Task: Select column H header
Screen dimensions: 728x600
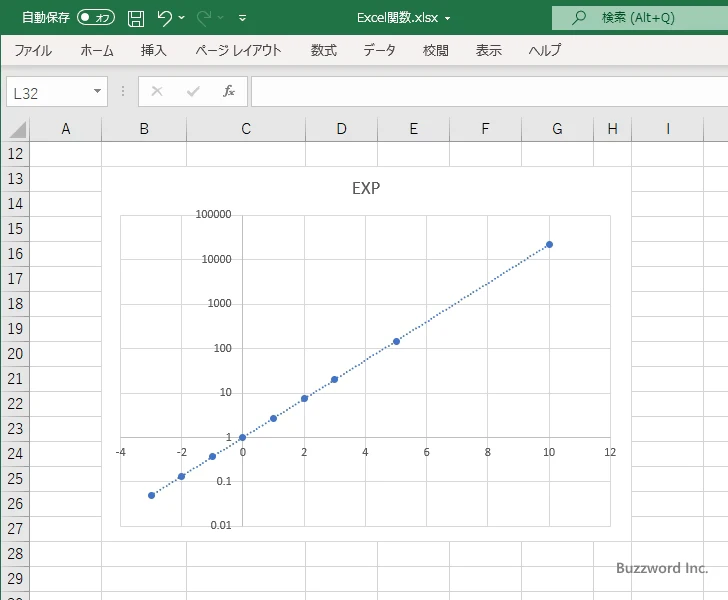Action: 612,129
